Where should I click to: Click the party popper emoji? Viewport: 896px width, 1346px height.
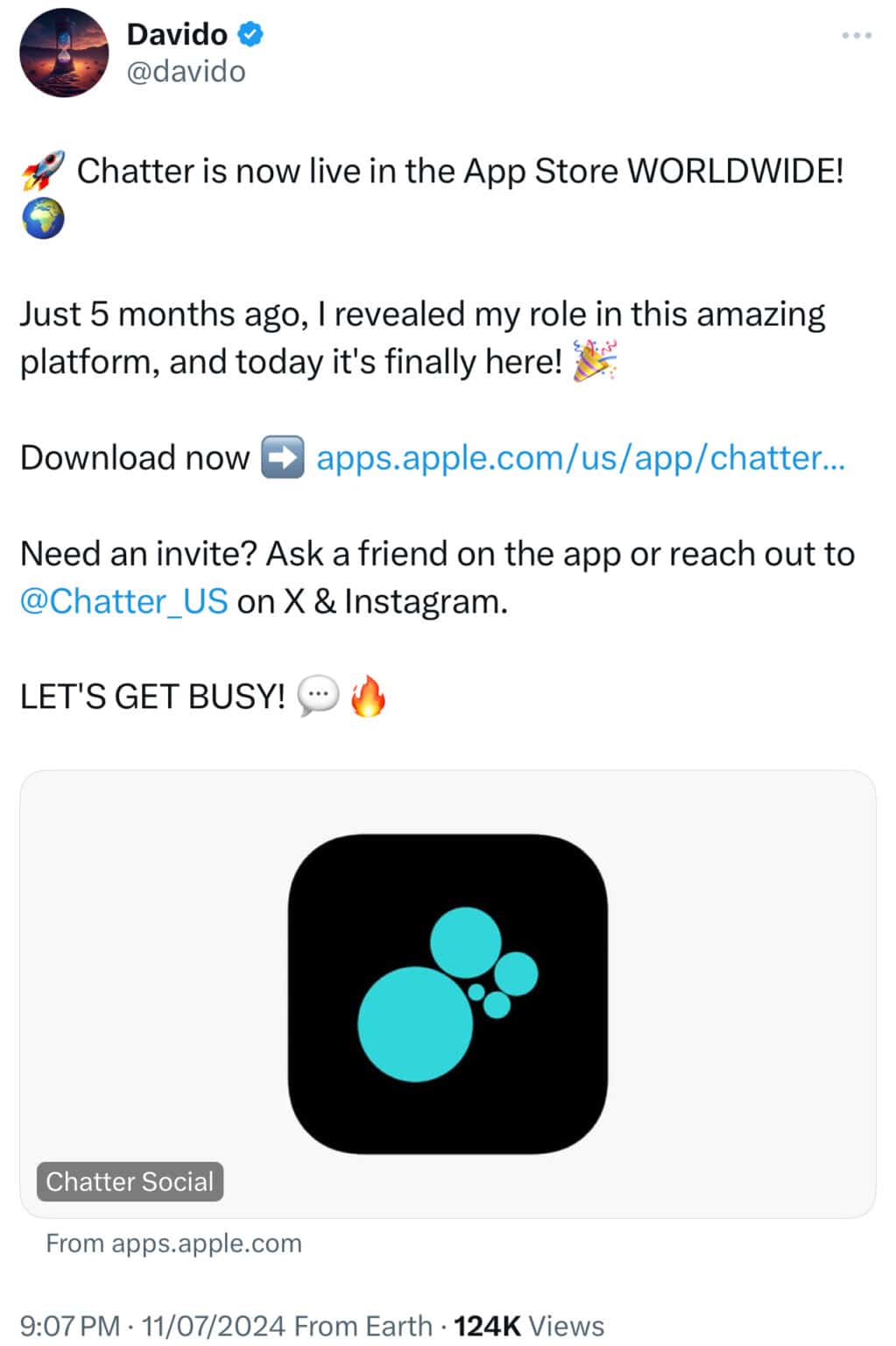coord(595,361)
